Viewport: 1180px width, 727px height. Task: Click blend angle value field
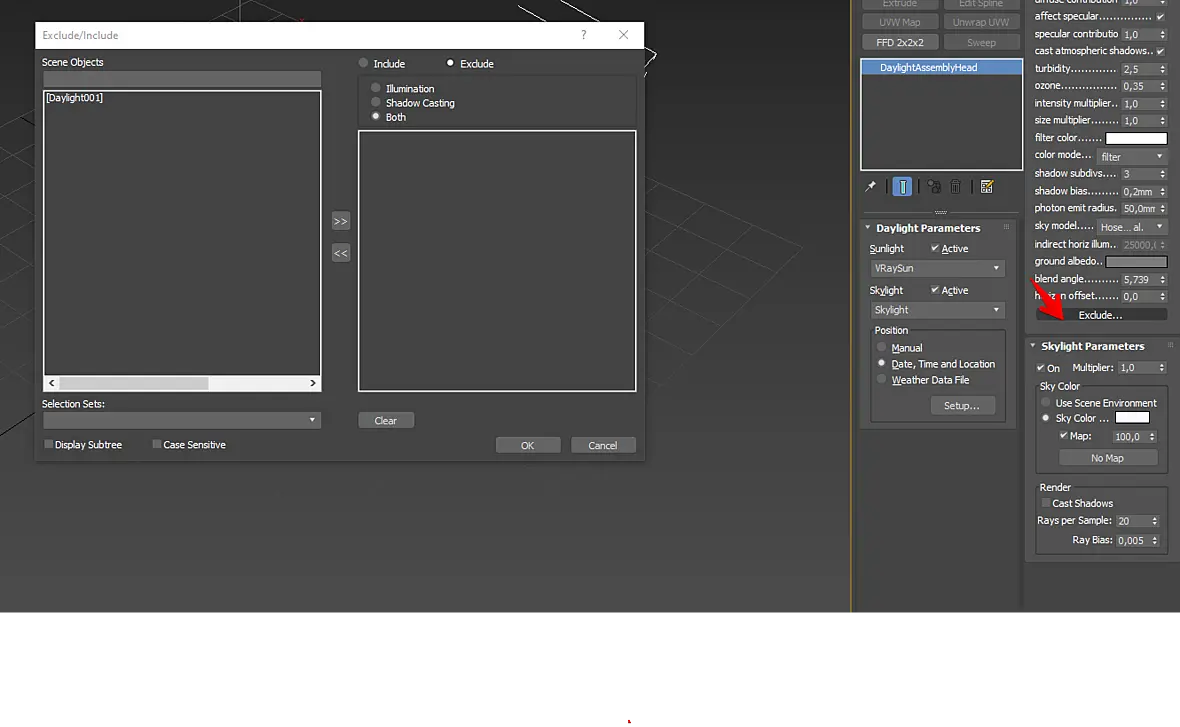coord(1139,279)
